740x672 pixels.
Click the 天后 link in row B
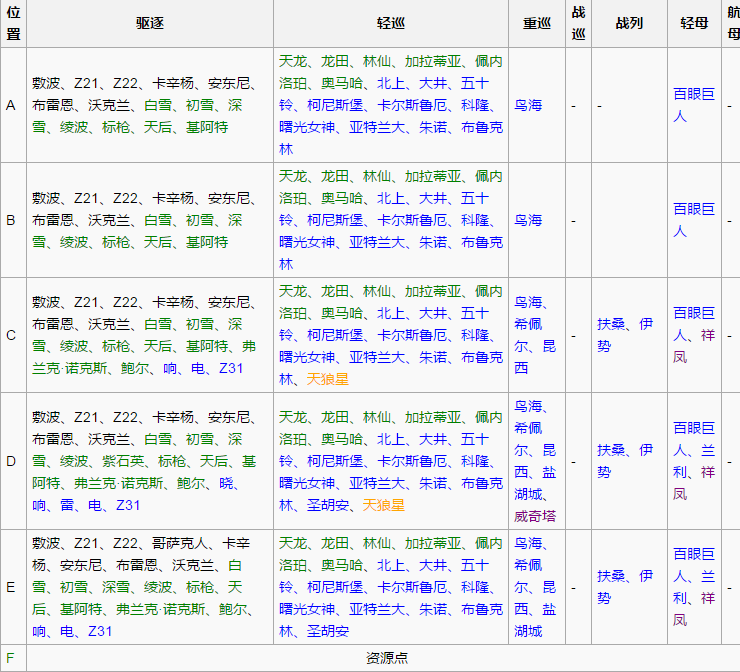158,242
